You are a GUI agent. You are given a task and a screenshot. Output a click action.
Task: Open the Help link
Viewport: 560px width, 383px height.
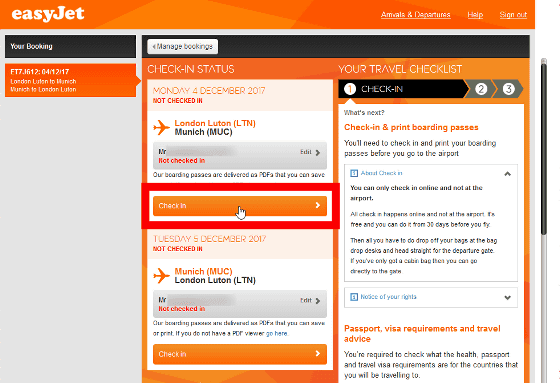(x=475, y=15)
